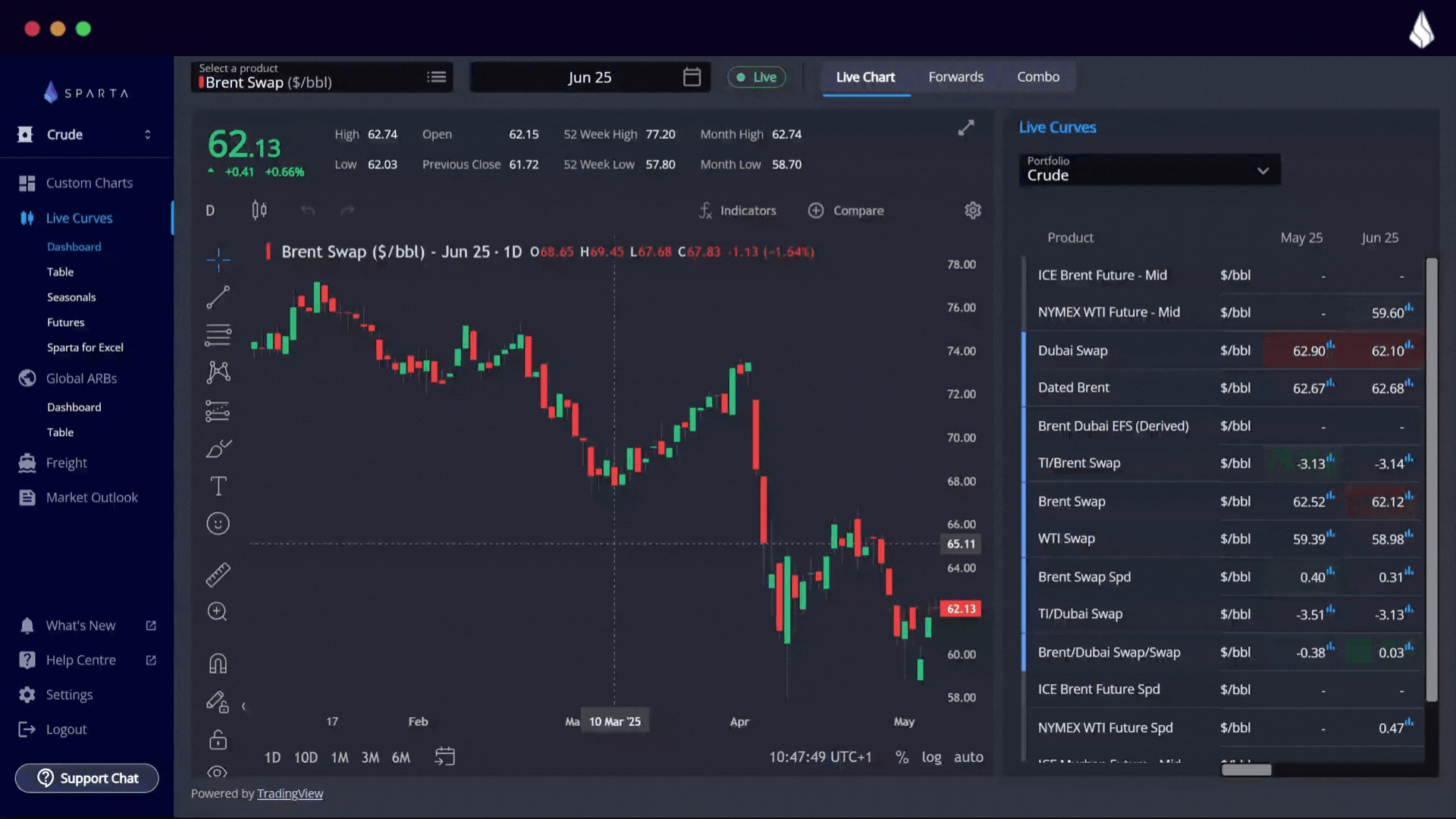1456x819 pixels.
Task: Toggle hide all drawings eye icon
Action: click(218, 772)
